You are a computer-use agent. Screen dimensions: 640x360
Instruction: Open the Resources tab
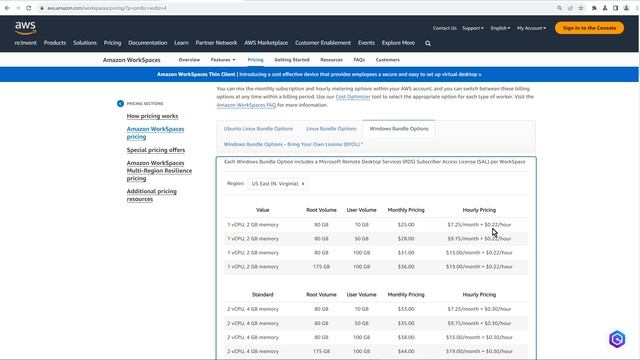coord(331,60)
